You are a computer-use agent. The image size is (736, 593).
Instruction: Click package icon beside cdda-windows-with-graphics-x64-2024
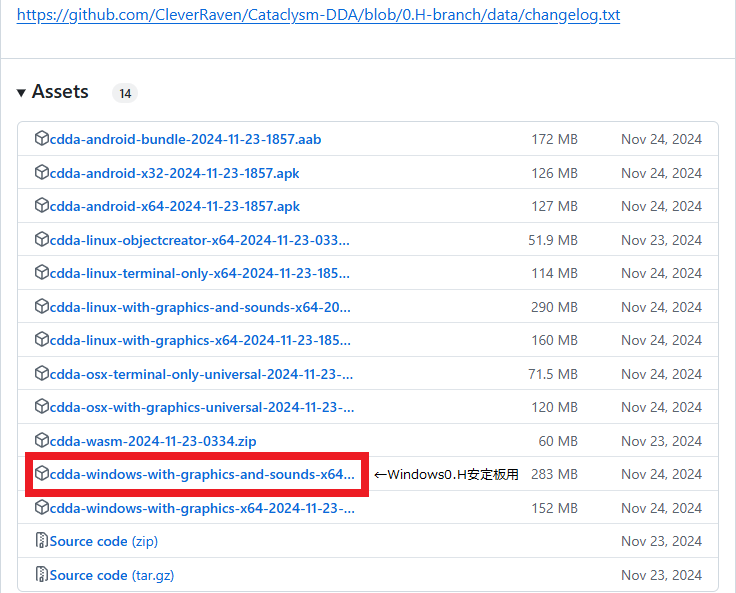pyautogui.click(x=42, y=507)
